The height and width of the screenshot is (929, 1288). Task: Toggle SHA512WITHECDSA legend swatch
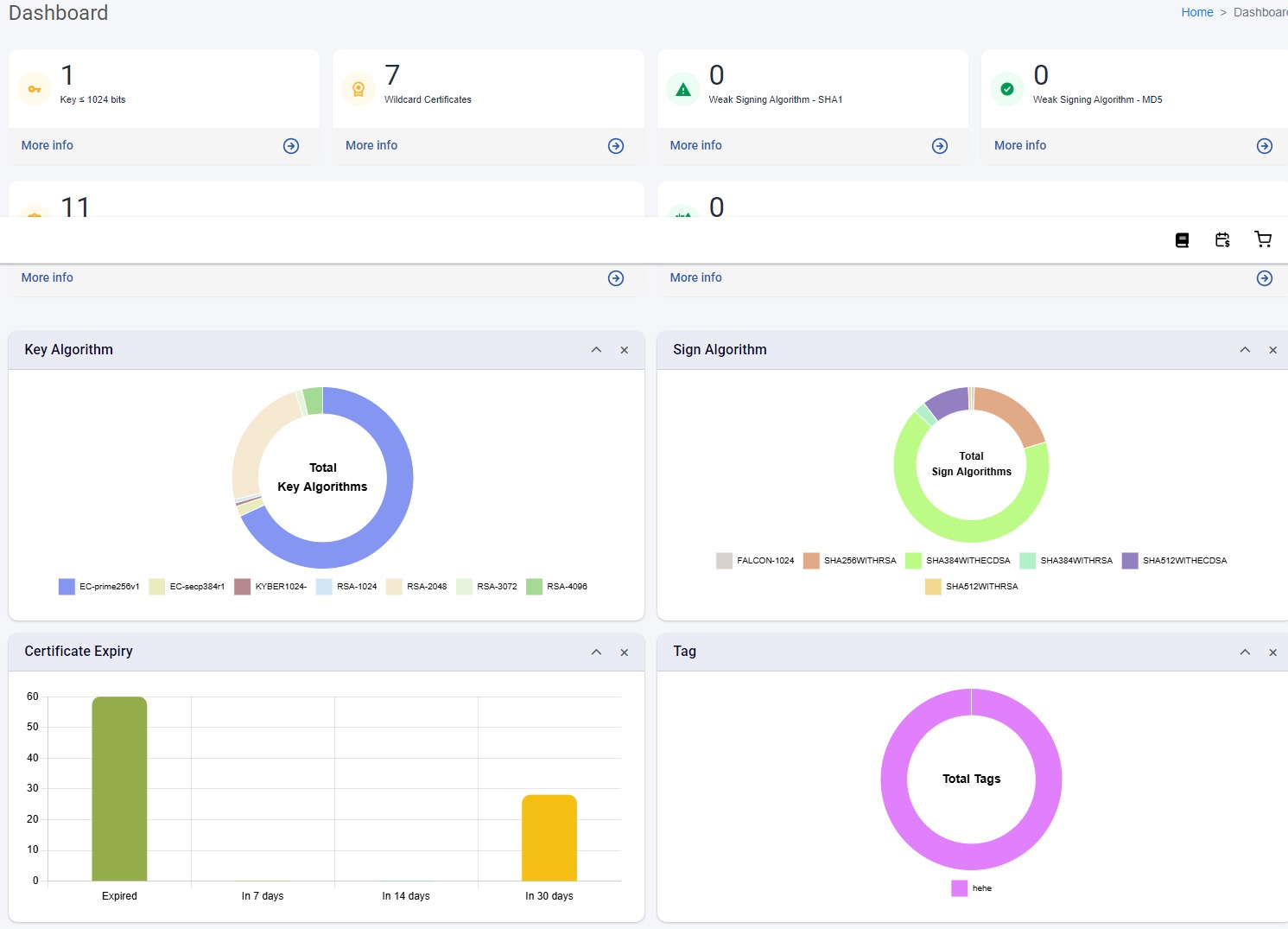pos(1130,561)
